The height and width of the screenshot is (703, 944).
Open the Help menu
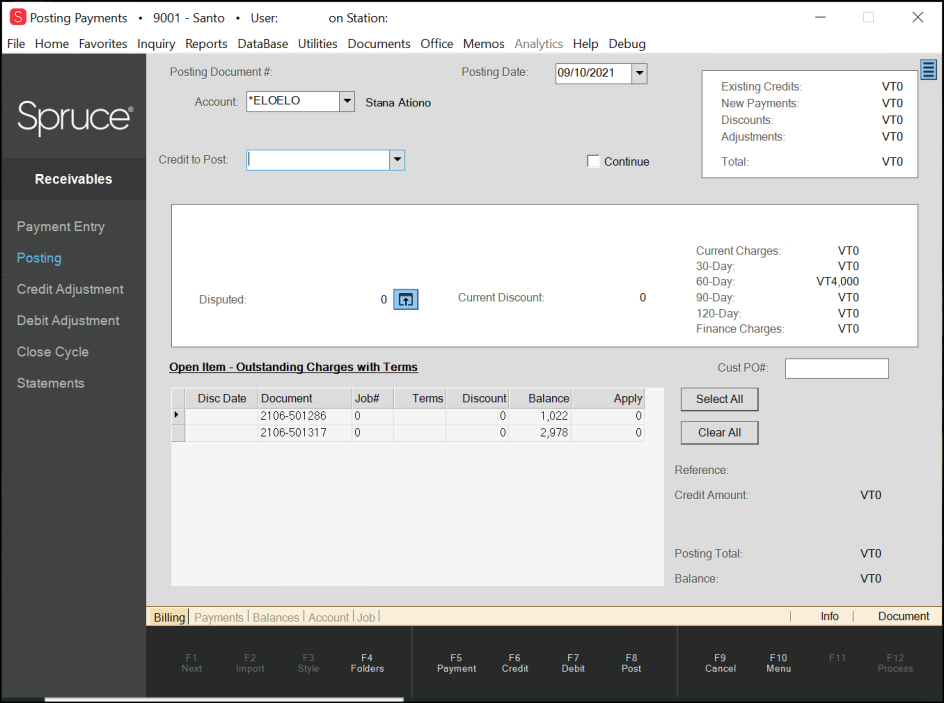point(585,44)
